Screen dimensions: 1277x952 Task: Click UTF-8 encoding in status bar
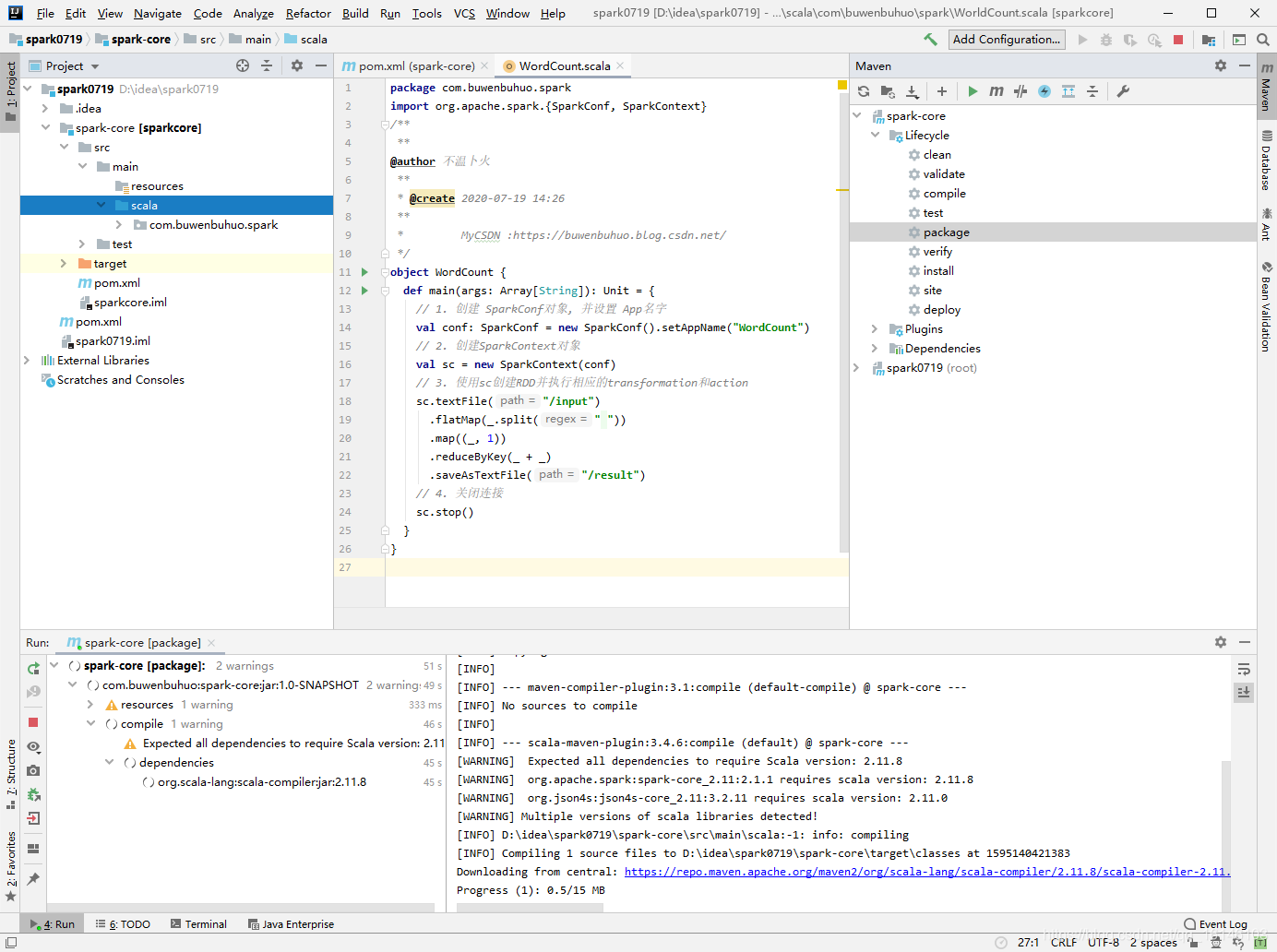(1103, 942)
